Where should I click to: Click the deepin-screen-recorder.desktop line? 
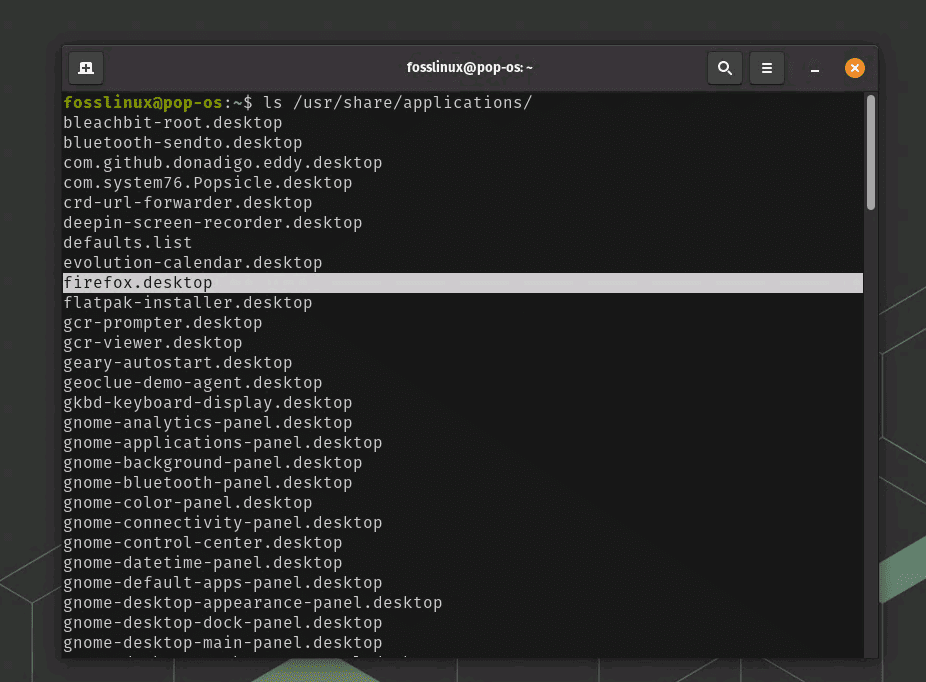212,222
